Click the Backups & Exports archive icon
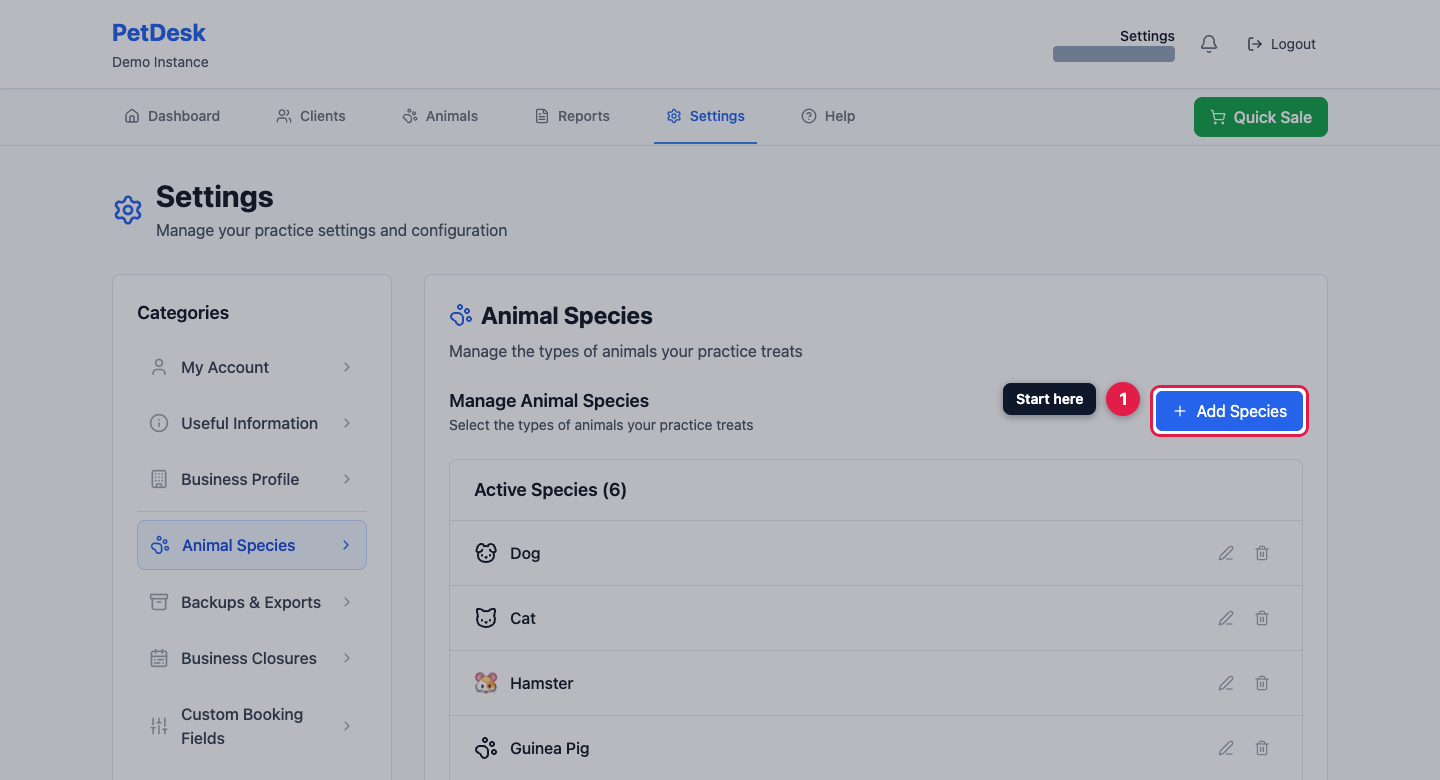 coord(159,602)
